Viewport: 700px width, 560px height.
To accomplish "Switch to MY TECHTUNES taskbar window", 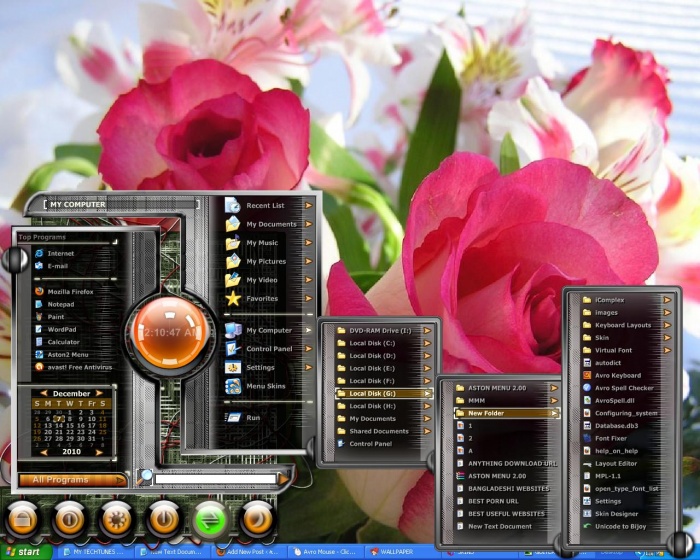I will 95,552.
